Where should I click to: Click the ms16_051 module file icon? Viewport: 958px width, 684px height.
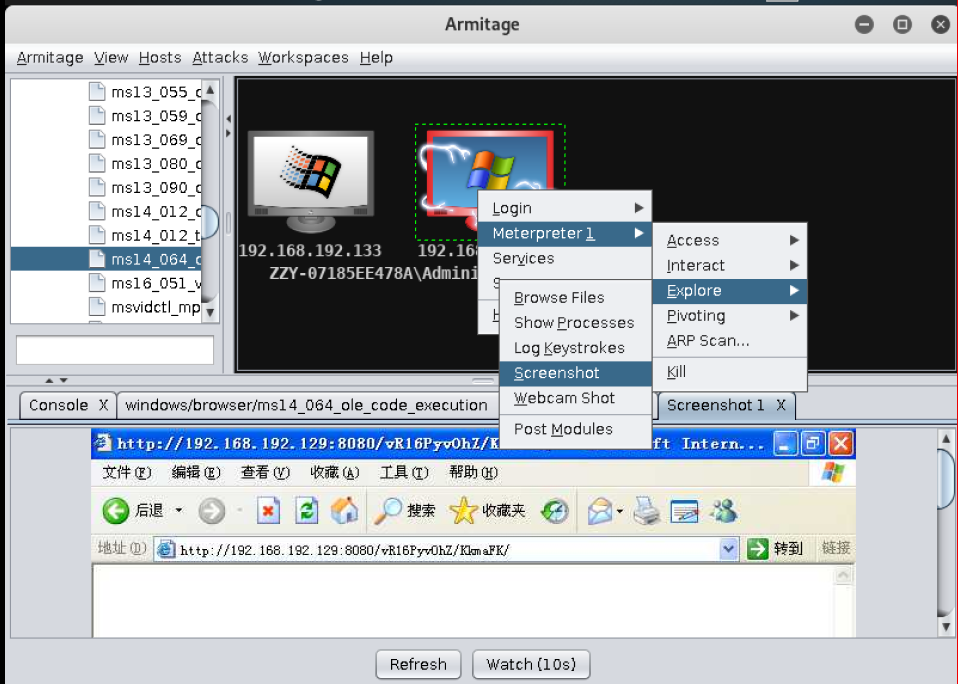(97, 283)
